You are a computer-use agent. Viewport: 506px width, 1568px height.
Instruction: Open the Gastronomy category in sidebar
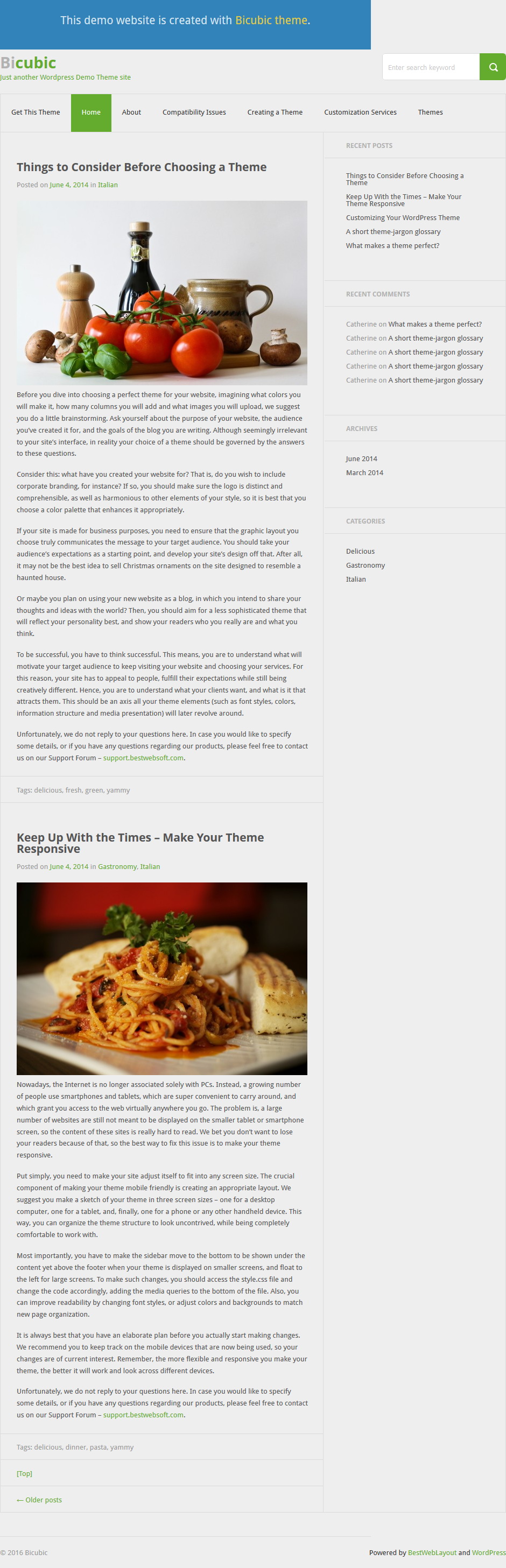(x=366, y=566)
